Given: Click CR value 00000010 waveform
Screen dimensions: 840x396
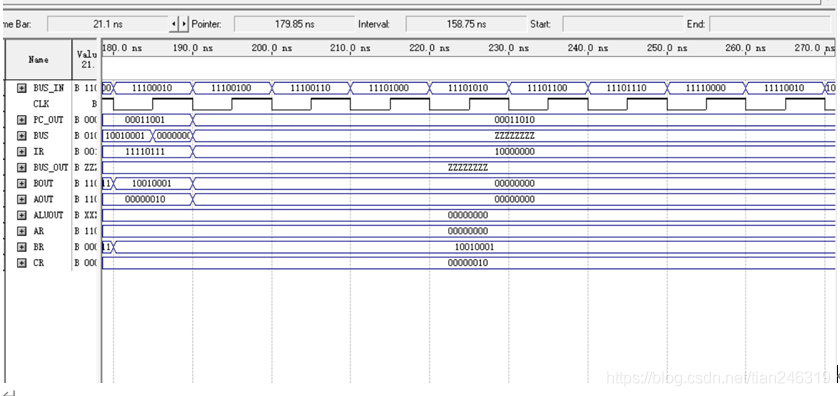Looking at the screenshot, I should (x=468, y=263).
